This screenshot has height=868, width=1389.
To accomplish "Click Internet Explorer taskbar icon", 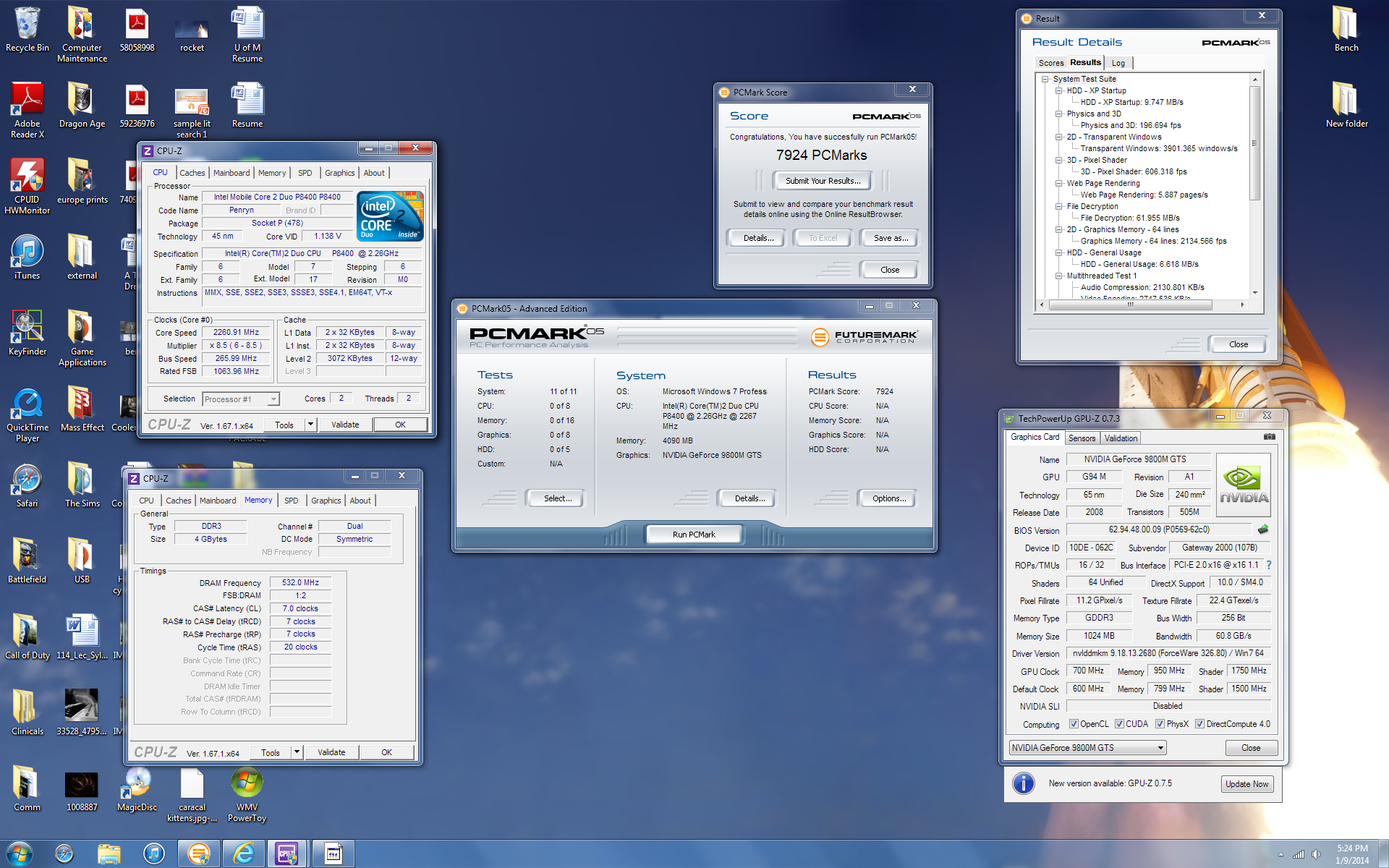I will (243, 854).
